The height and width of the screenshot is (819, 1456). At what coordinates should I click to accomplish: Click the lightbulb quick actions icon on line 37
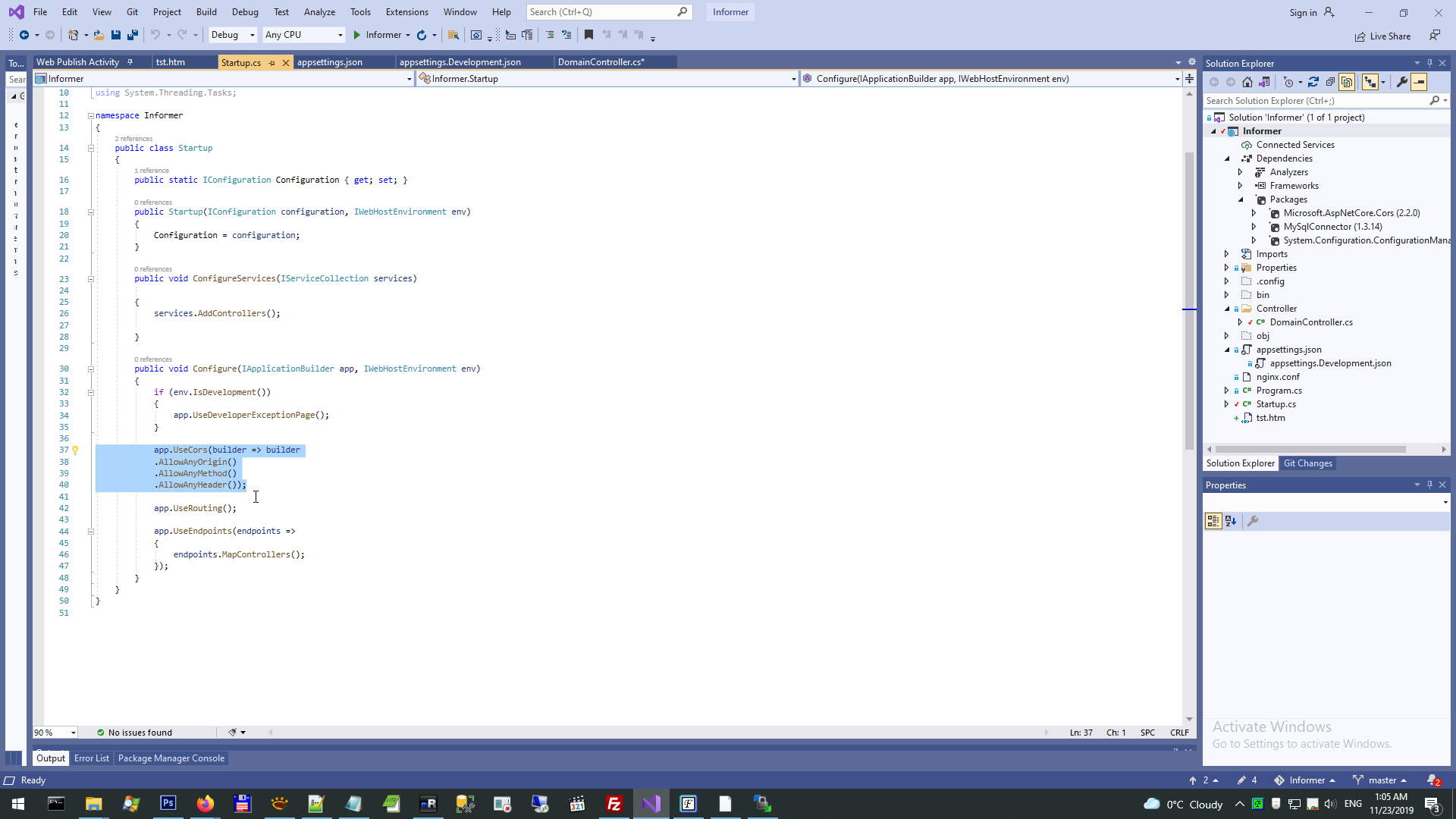tap(75, 450)
